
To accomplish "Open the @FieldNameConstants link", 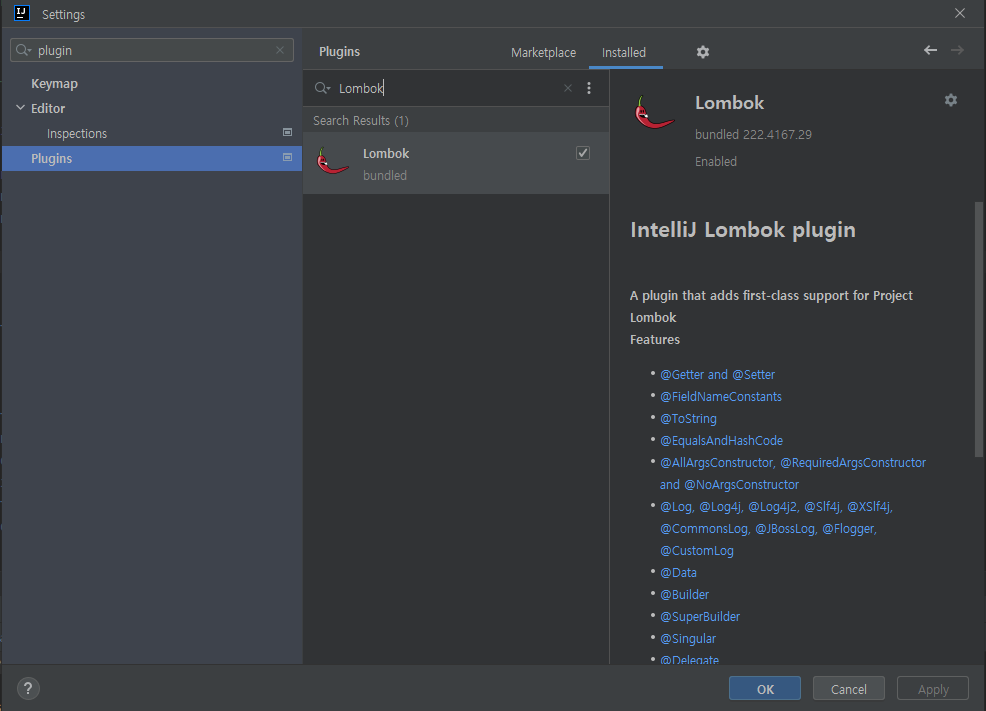I will pyautogui.click(x=721, y=397).
